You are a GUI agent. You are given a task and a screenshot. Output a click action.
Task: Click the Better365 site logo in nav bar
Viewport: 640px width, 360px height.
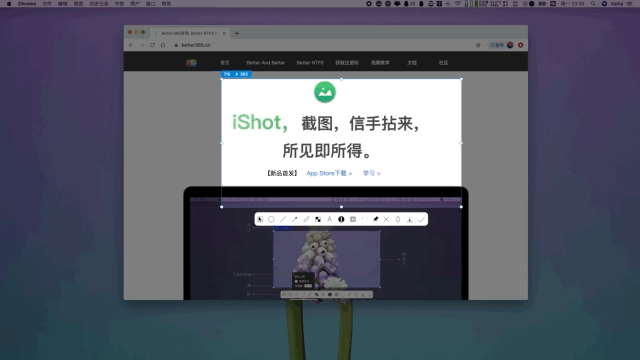pos(191,63)
